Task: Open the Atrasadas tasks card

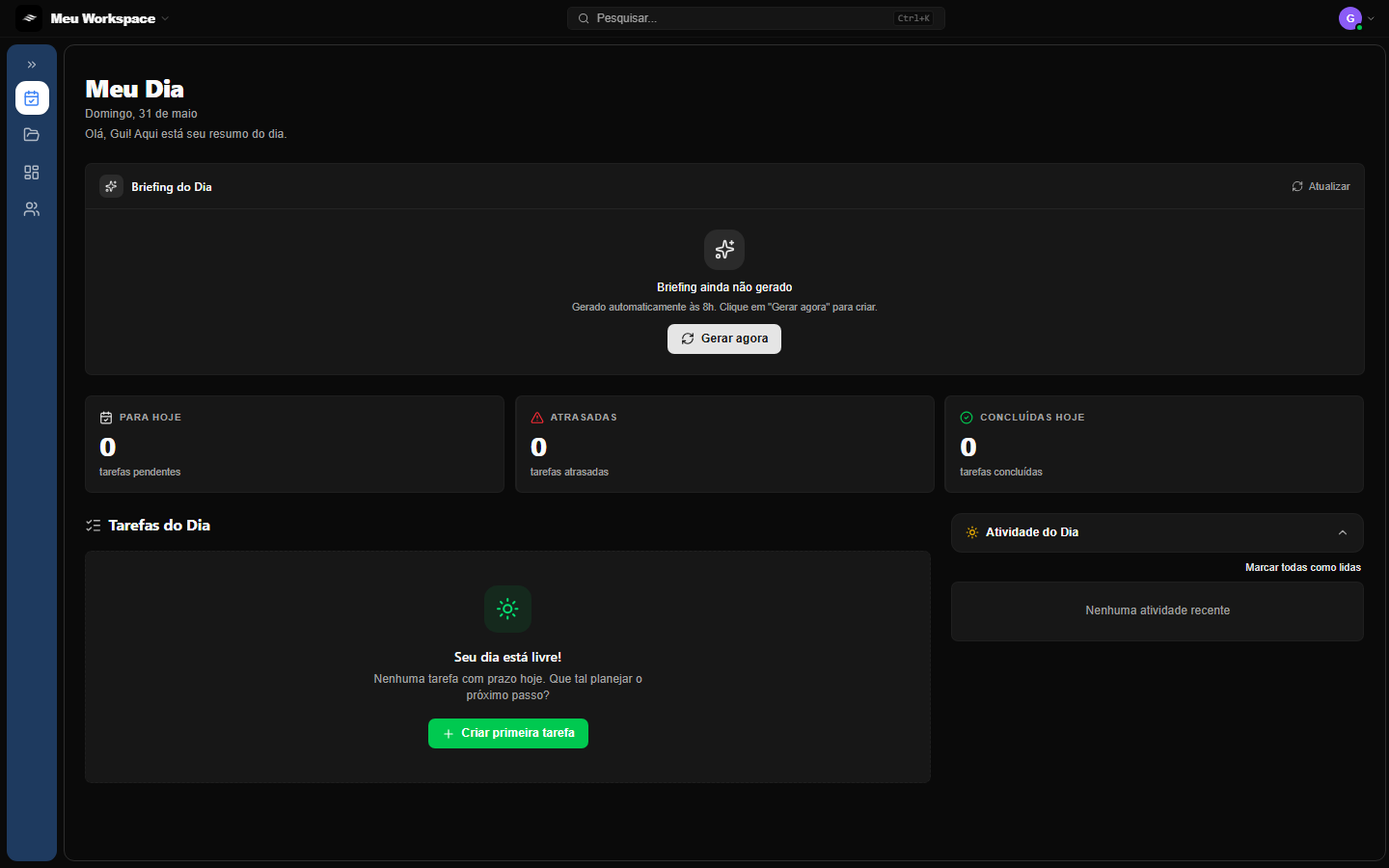Action: [x=724, y=444]
